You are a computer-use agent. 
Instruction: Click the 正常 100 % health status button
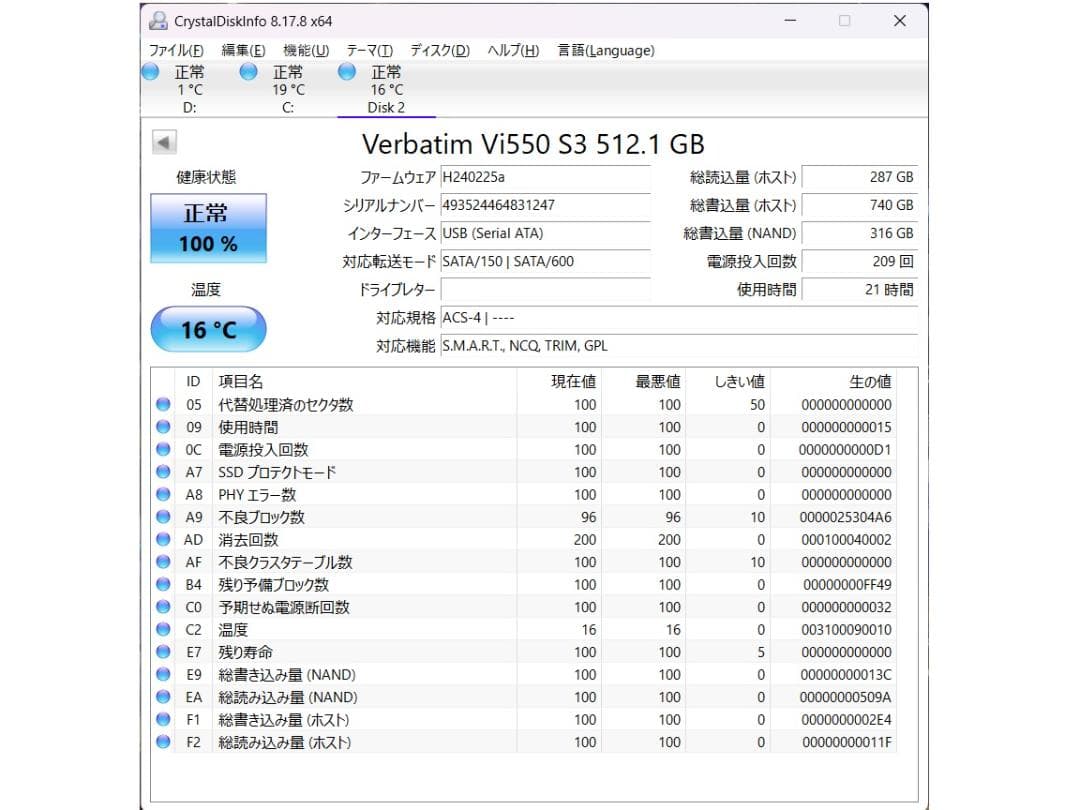pyautogui.click(x=208, y=228)
